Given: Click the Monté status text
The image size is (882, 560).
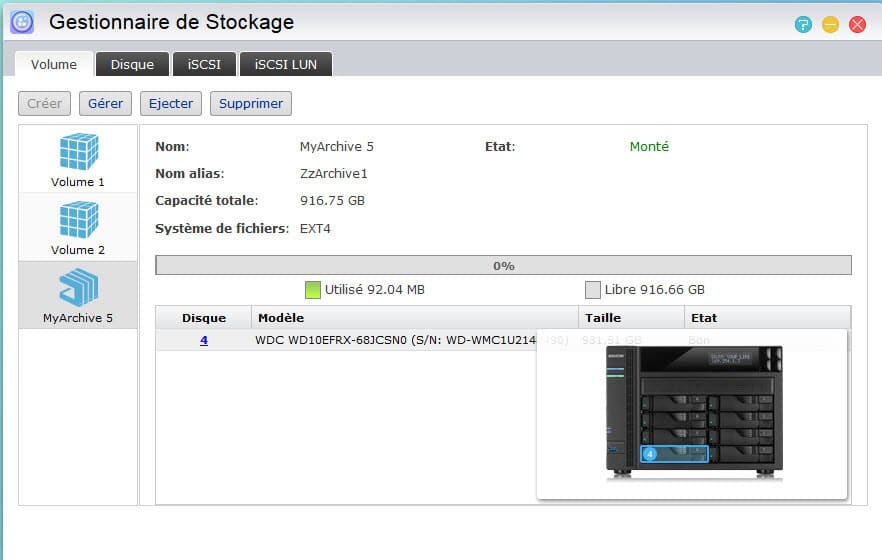Looking at the screenshot, I should click(x=649, y=147).
